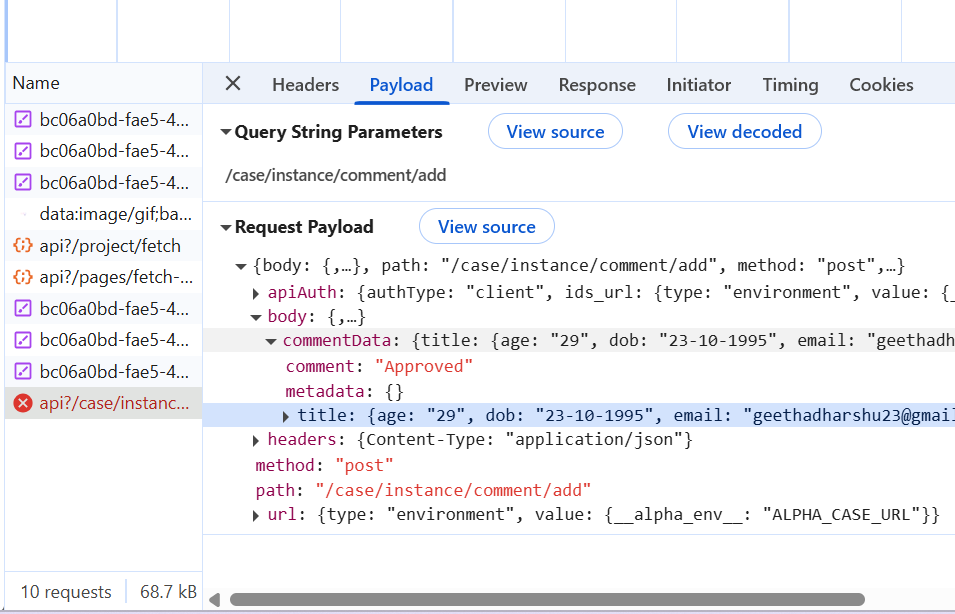The height and width of the screenshot is (614, 955).
Task: Show the Response tab
Action: tap(597, 85)
